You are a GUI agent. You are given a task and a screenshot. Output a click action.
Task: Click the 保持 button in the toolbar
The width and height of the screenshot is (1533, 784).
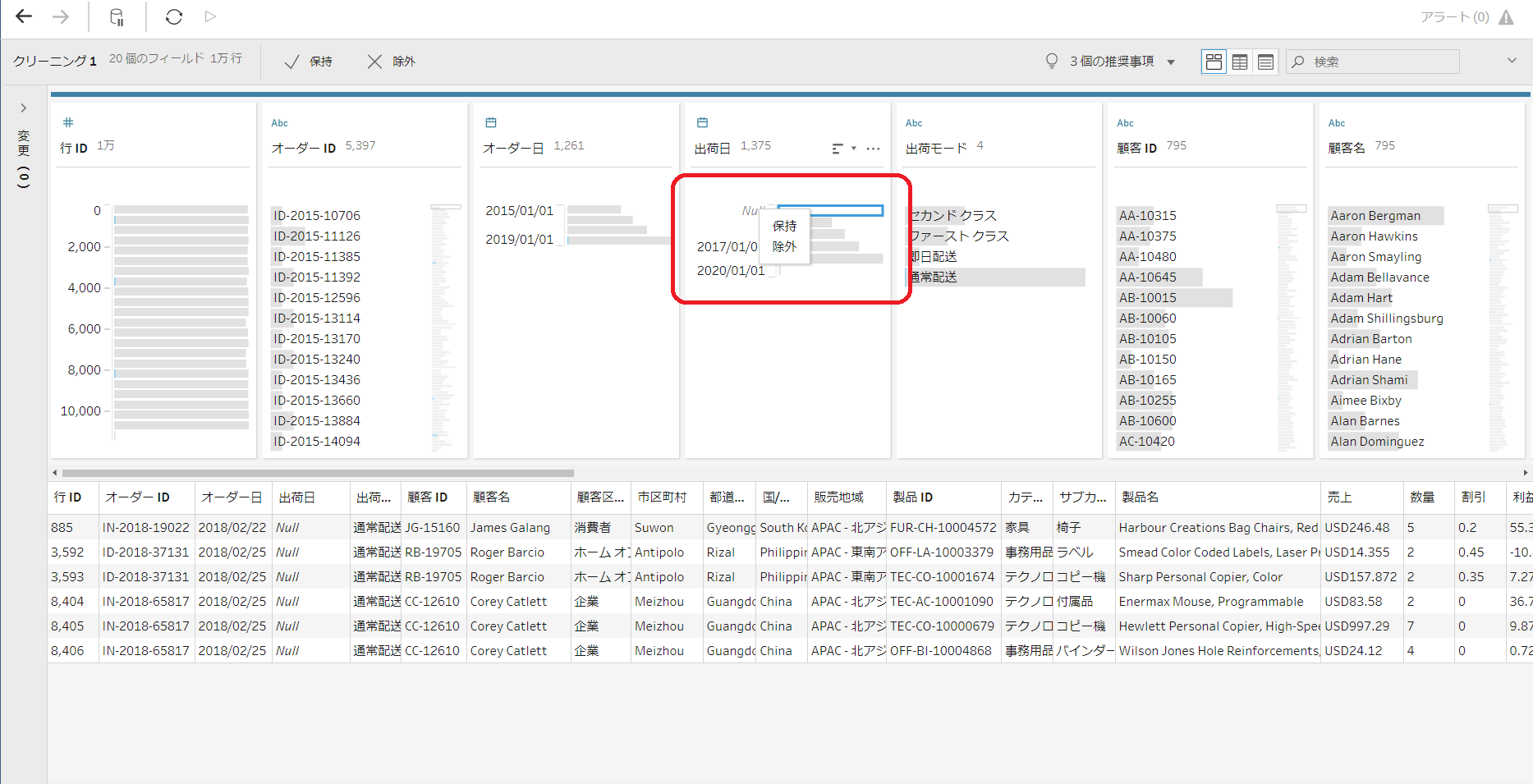click(310, 61)
